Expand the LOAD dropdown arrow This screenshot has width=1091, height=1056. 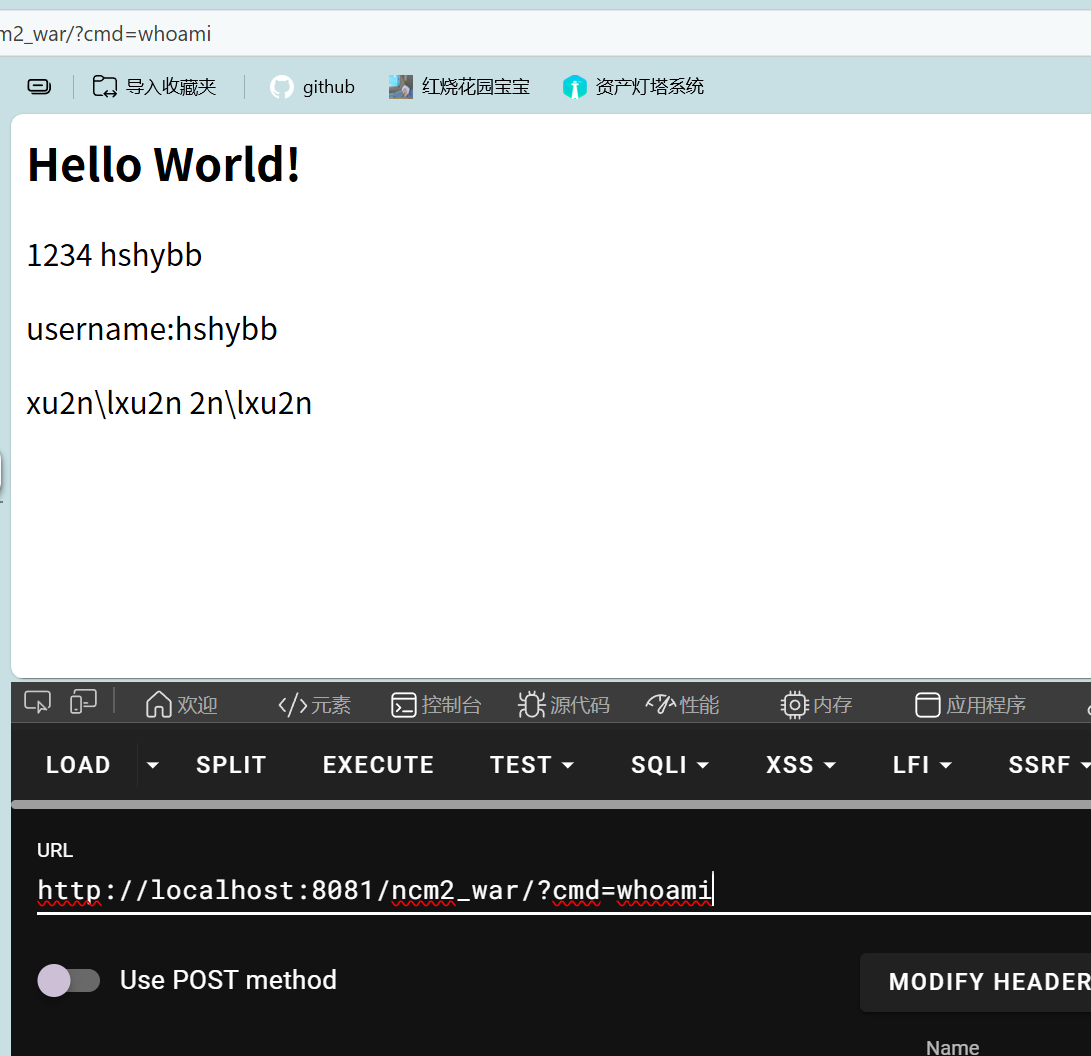(152, 765)
